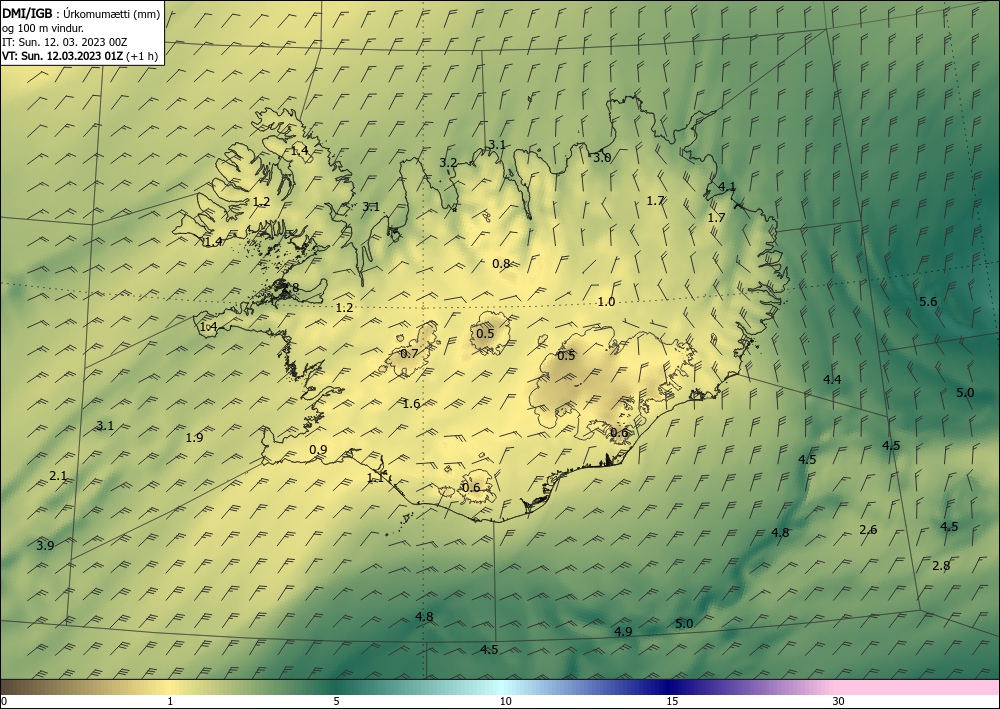This screenshot has width=1000, height=709.
Task: Click the '0' label of the color scale
Action: pos(4,702)
